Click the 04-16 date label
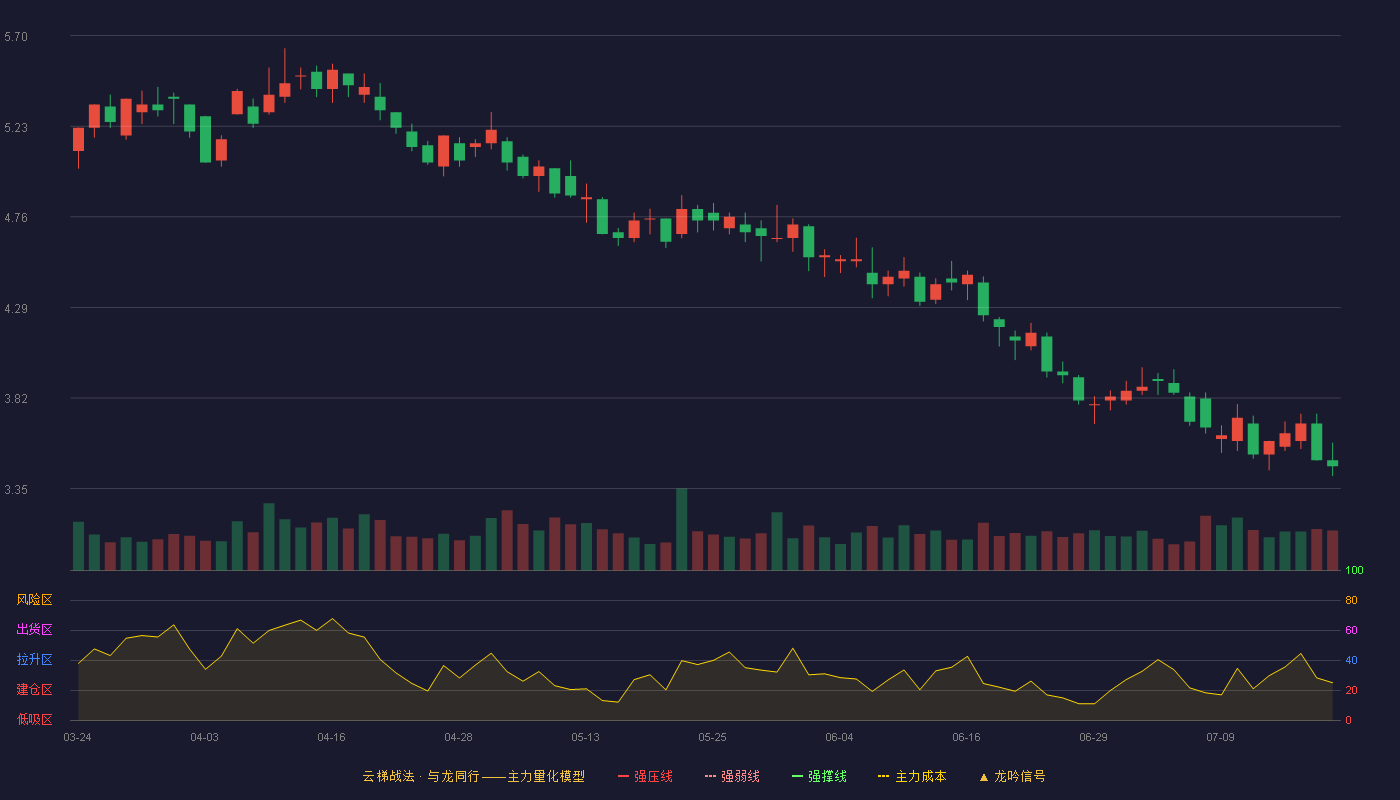Image resolution: width=1400 pixels, height=800 pixels. pos(331,737)
